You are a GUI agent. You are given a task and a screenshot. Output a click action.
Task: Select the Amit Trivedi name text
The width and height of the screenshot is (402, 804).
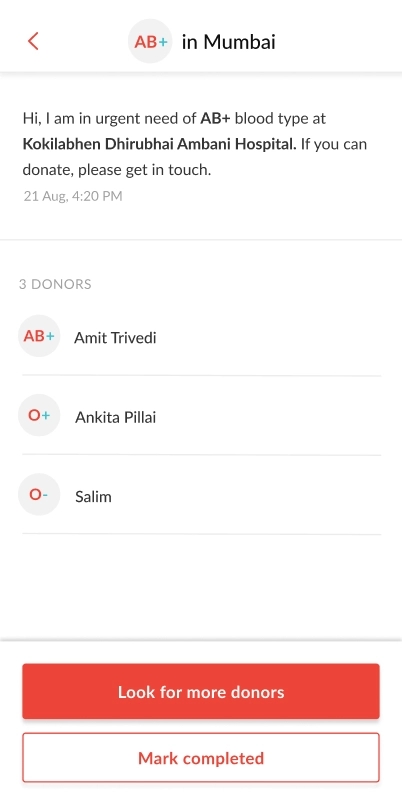[x=115, y=338]
